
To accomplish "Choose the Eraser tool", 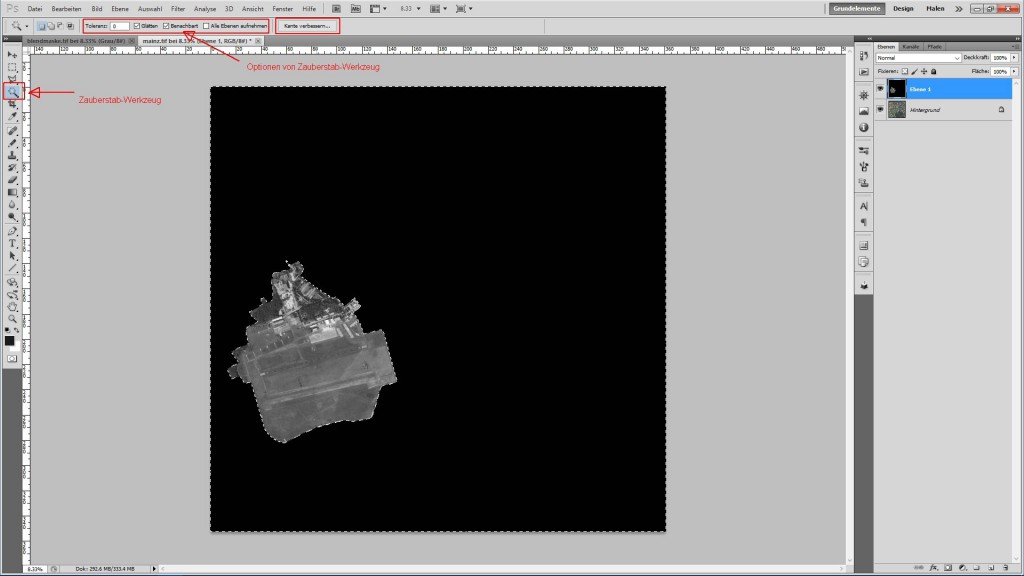I will click(13, 180).
